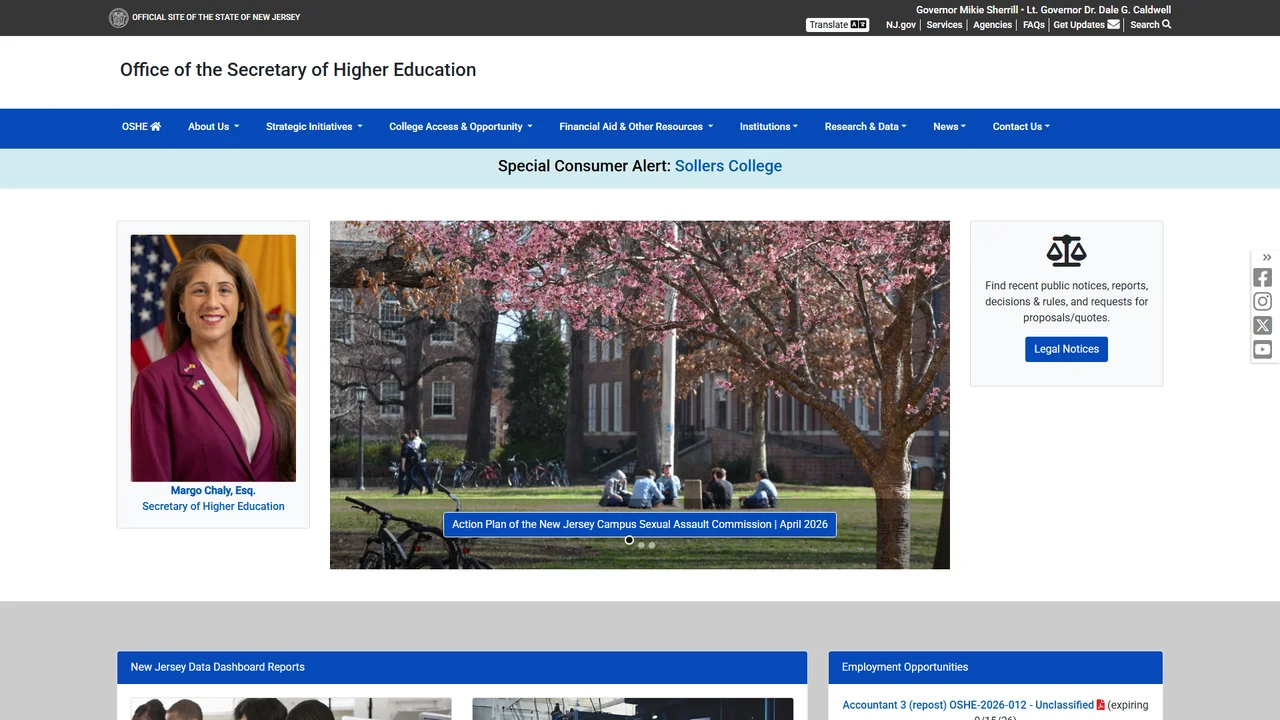
Task: Open the Campus Sexual Assault Commission Action Plan
Action: pos(640,524)
